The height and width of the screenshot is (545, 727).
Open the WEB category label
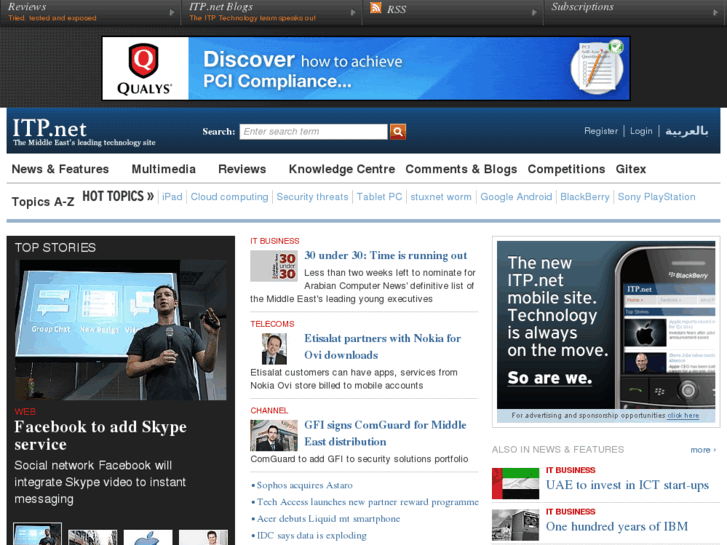click(x=25, y=411)
